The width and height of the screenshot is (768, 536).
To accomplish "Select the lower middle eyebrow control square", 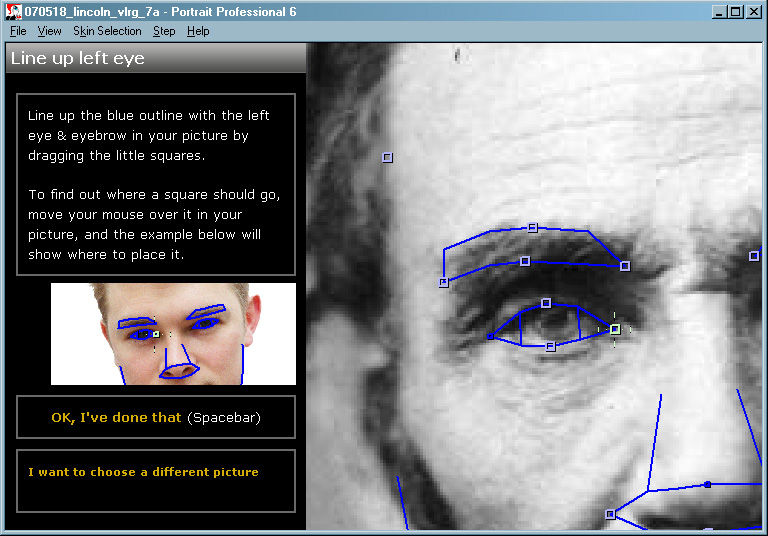I will pyautogui.click(x=525, y=261).
